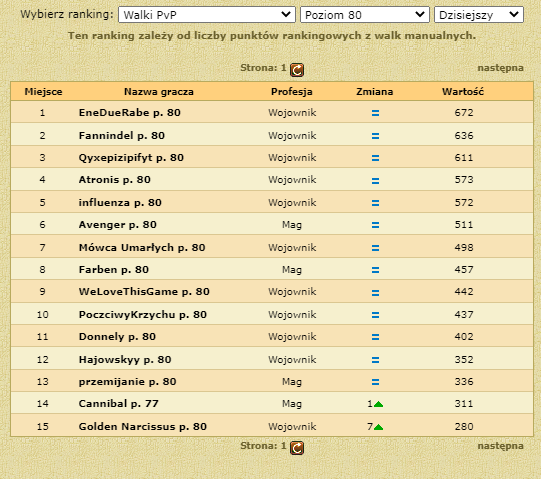Open the Dzisiejszy period dropdown
541x479 pixels.
(479, 15)
